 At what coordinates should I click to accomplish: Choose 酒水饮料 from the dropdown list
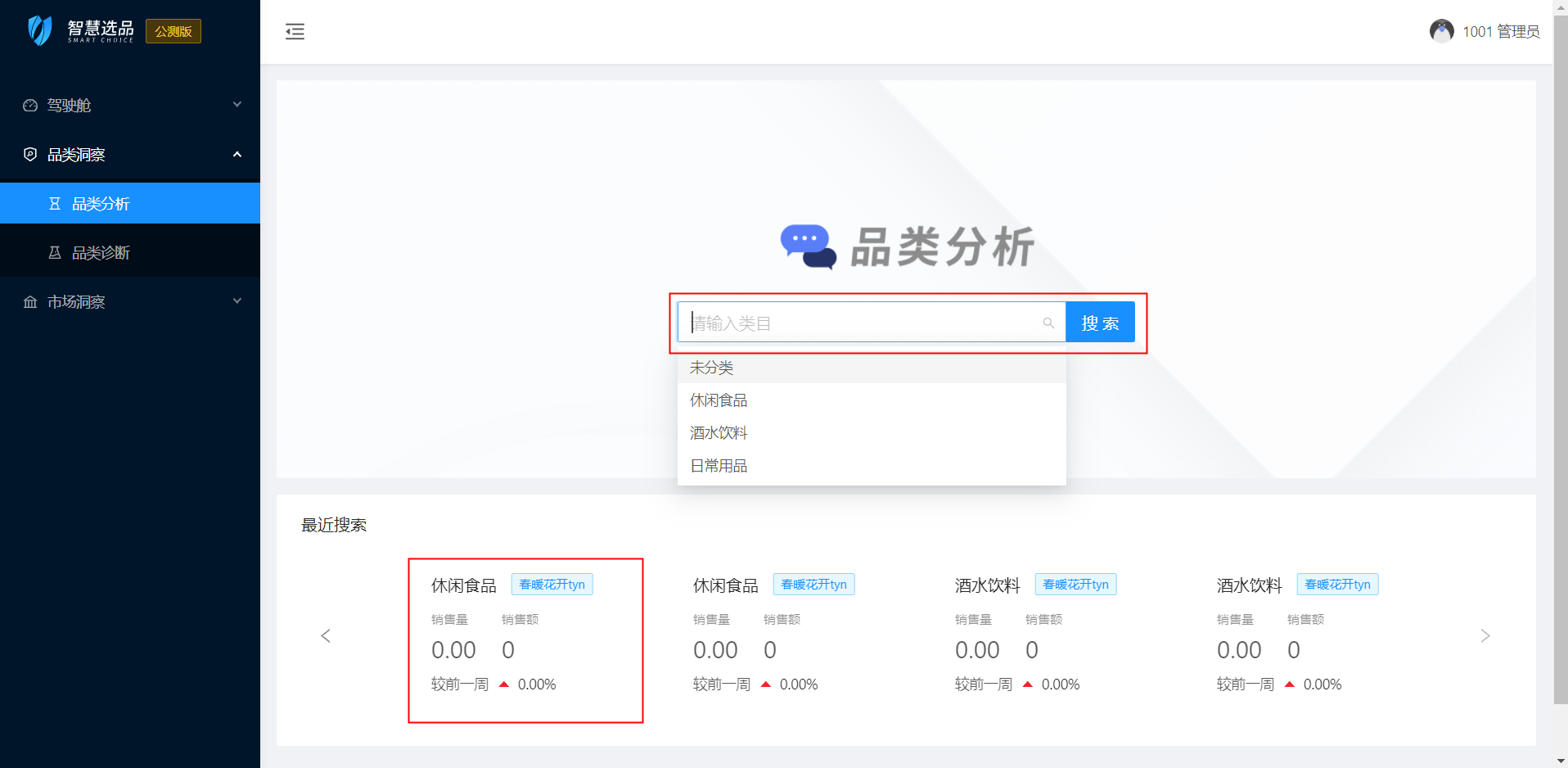click(719, 433)
